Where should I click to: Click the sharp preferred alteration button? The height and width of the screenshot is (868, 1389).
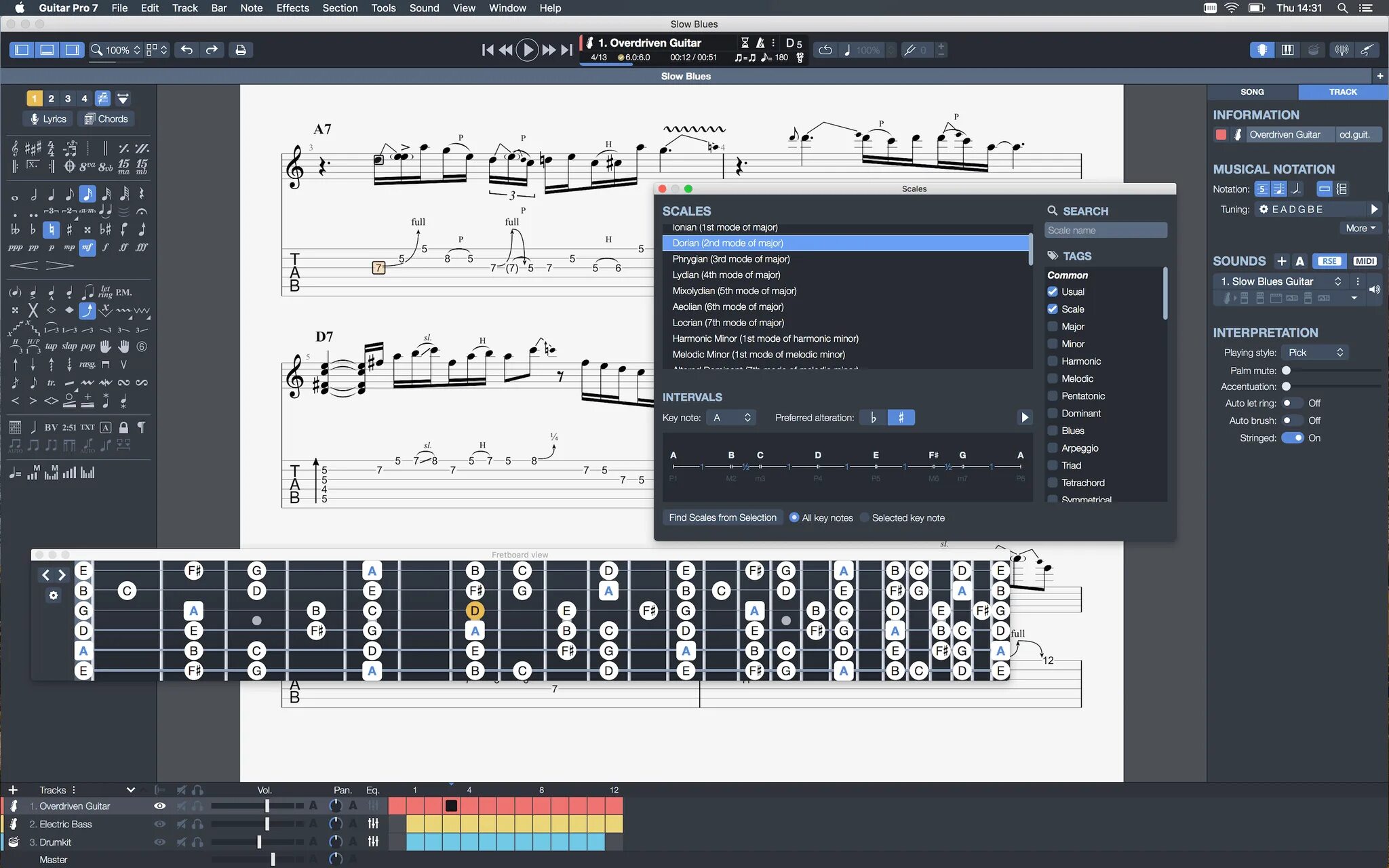point(900,417)
